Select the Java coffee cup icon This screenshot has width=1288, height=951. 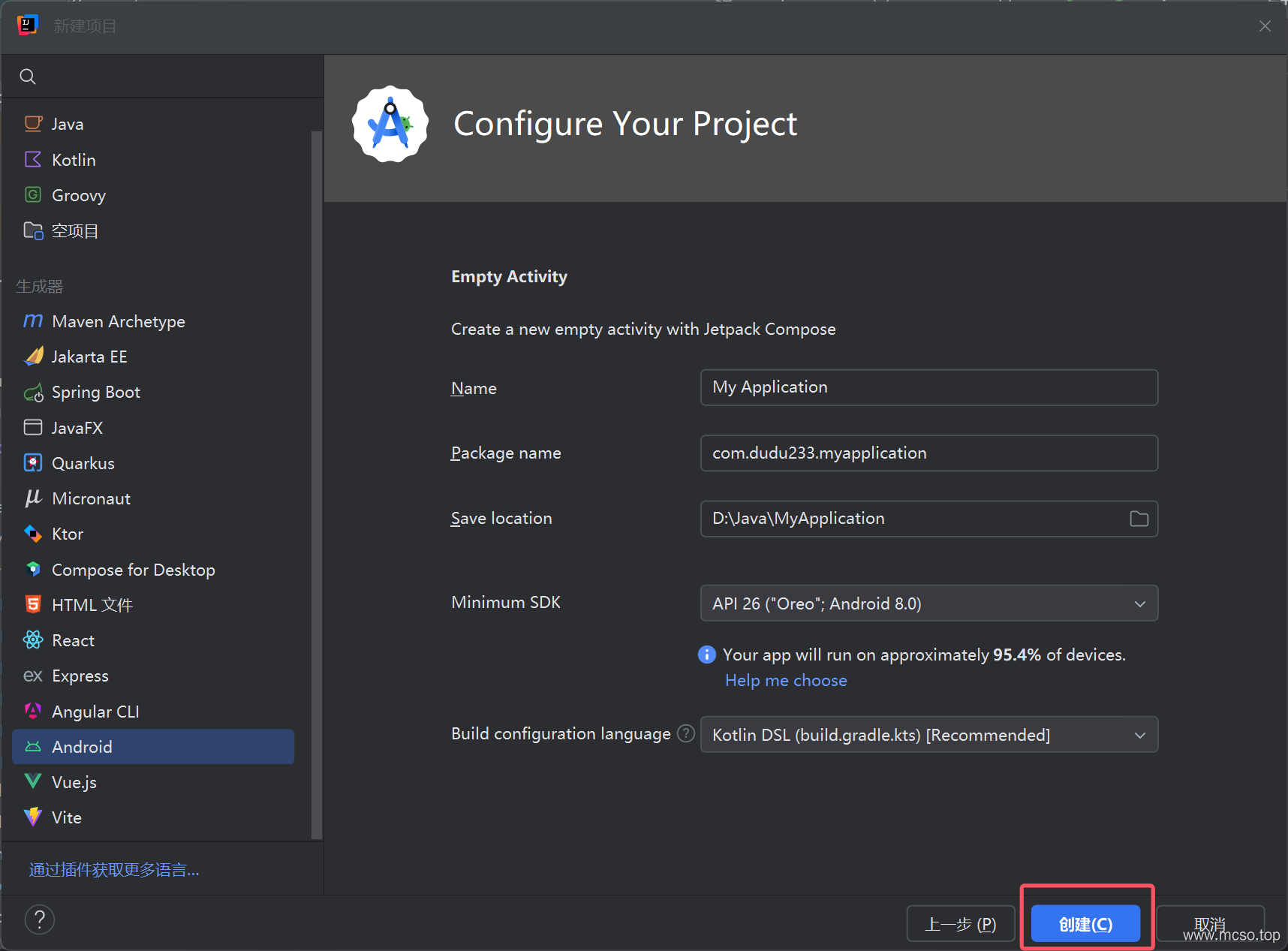(x=33, y=124)
